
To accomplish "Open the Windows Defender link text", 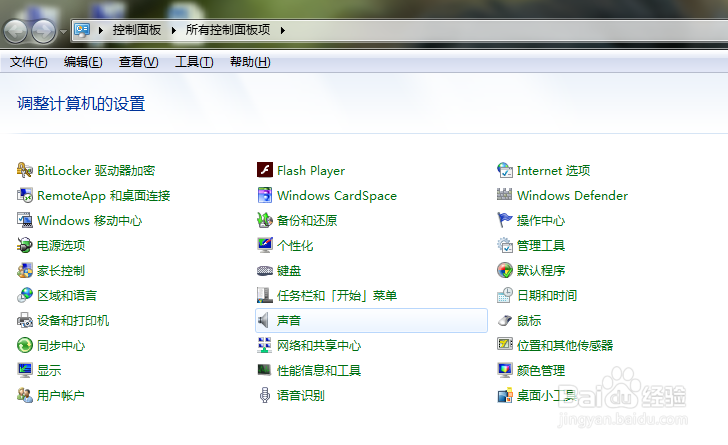I will coord(572,196).
